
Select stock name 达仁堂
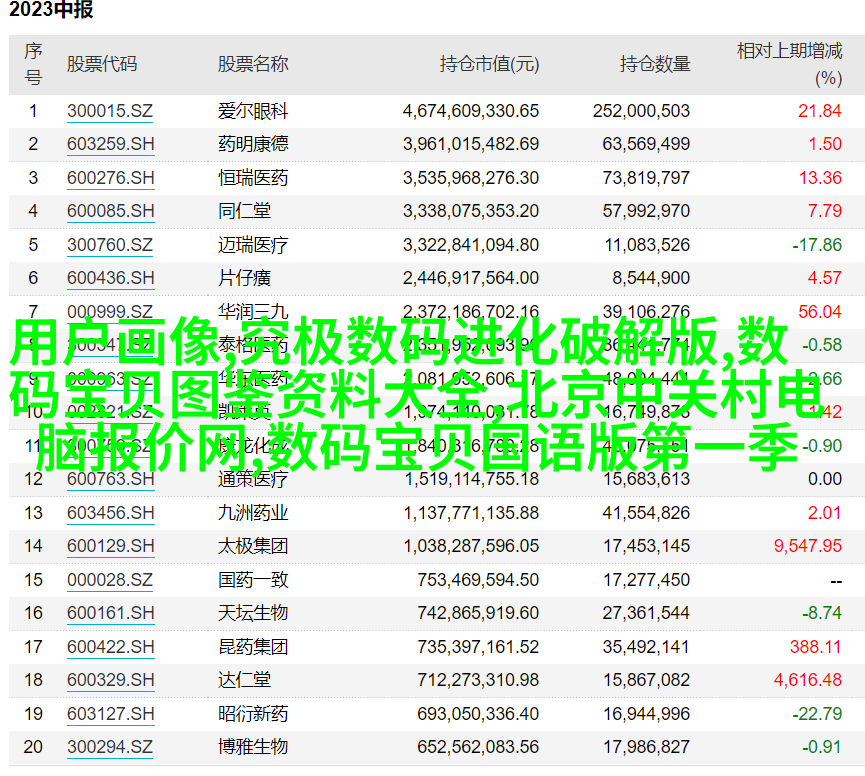click(244, 679)
